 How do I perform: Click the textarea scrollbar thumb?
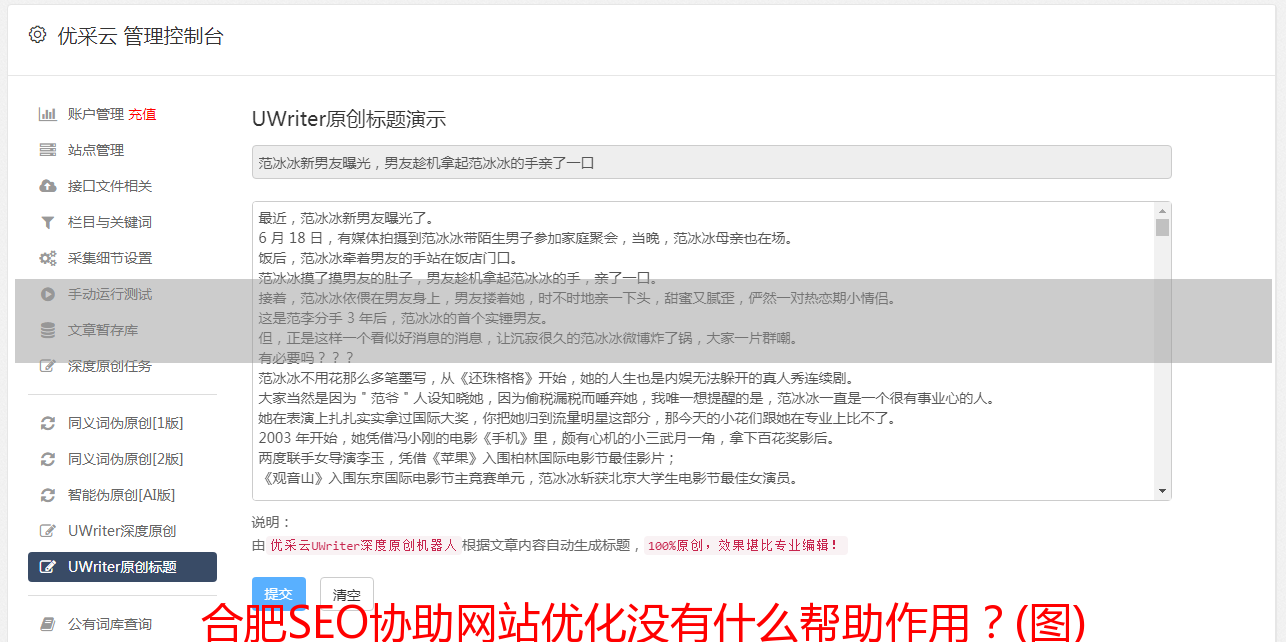click(x=1162, y=227)
